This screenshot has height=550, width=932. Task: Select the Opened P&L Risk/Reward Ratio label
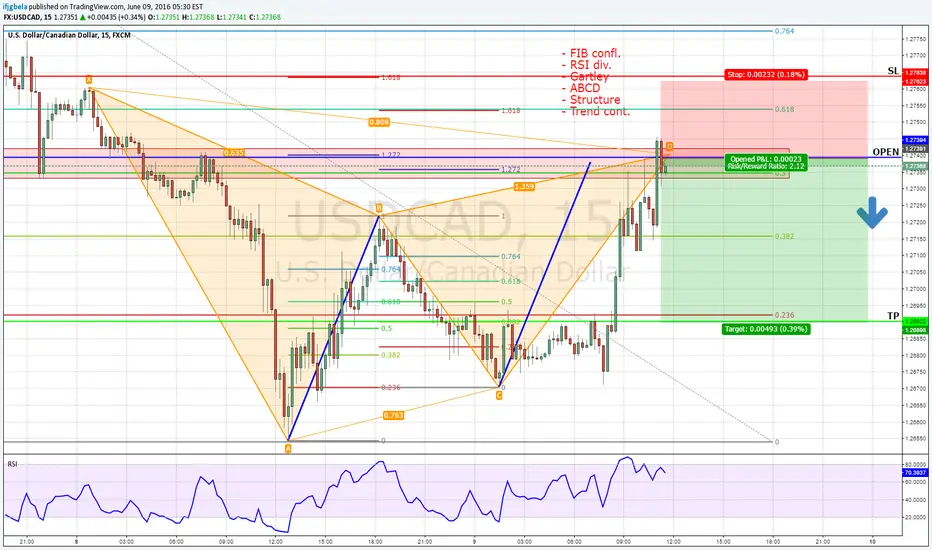tap(766, 162)
